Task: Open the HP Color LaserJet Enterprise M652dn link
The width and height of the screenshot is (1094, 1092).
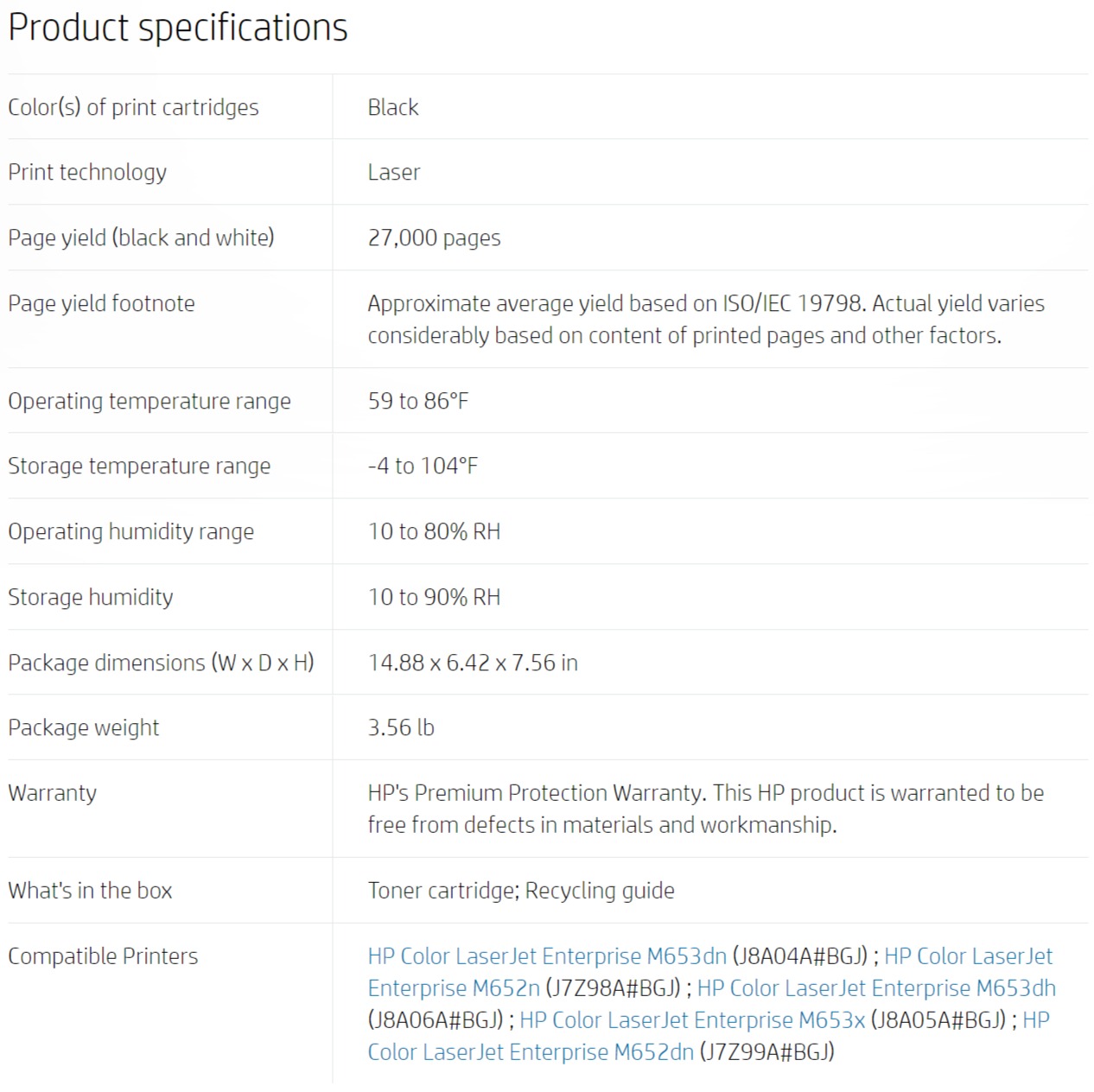Action: pyautogui.click(x=531, y=1052)
